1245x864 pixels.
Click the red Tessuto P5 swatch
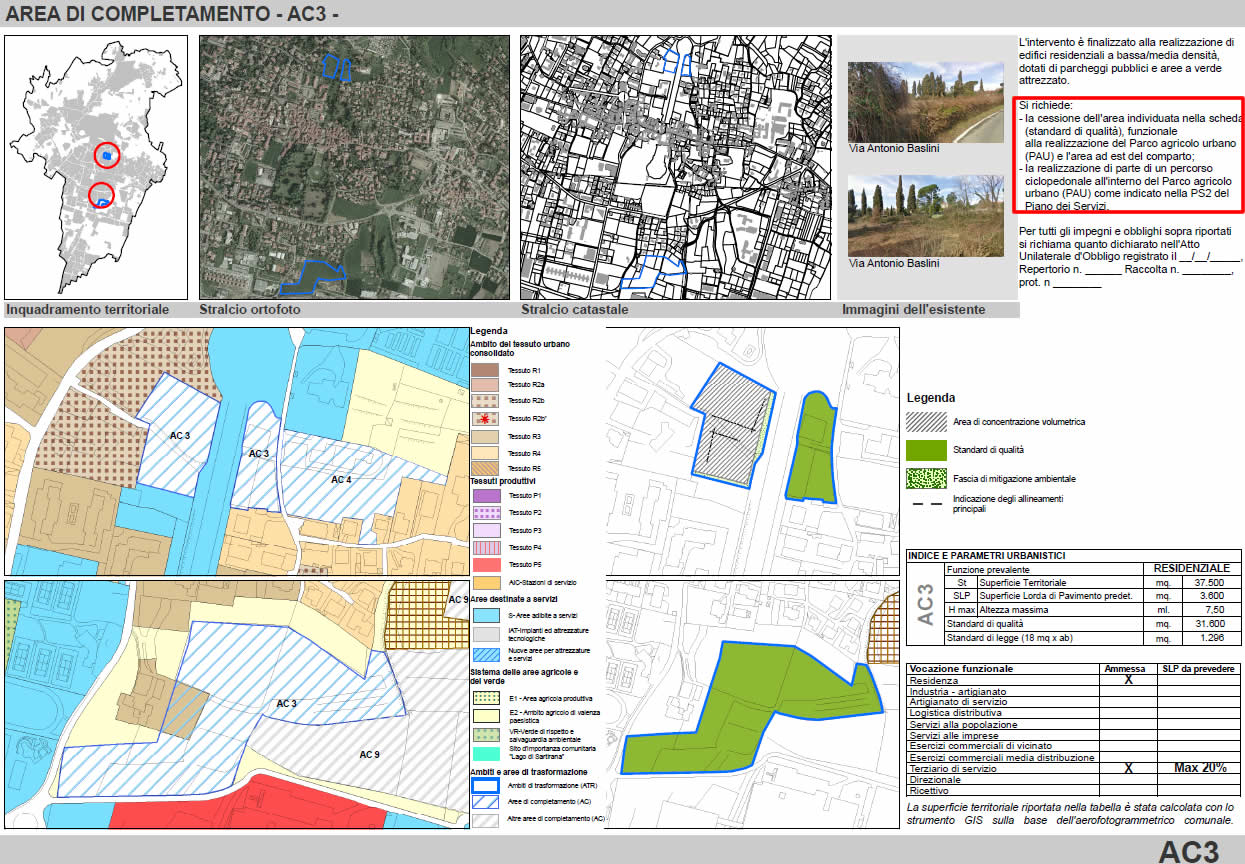[x=485, y=565]
